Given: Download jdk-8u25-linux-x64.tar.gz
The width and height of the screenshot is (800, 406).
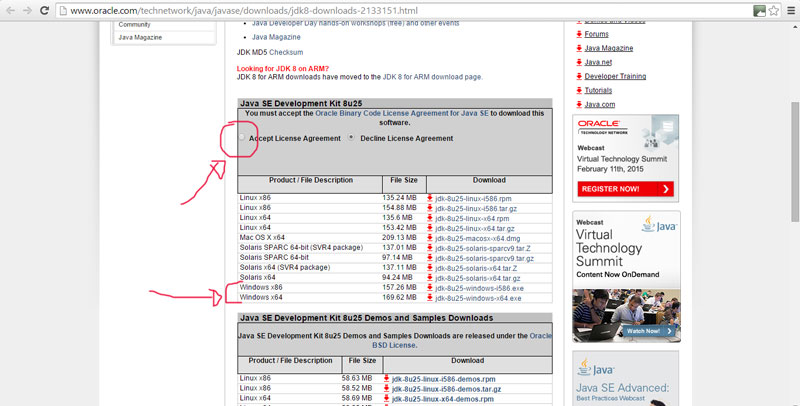Looking at the screenshot, I should pos(474,229).
